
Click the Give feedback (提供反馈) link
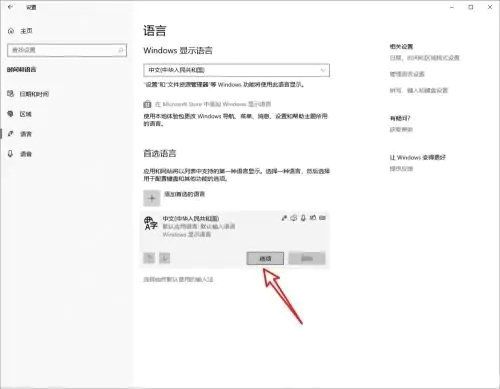pyautogui.click(x=401, y=169)
